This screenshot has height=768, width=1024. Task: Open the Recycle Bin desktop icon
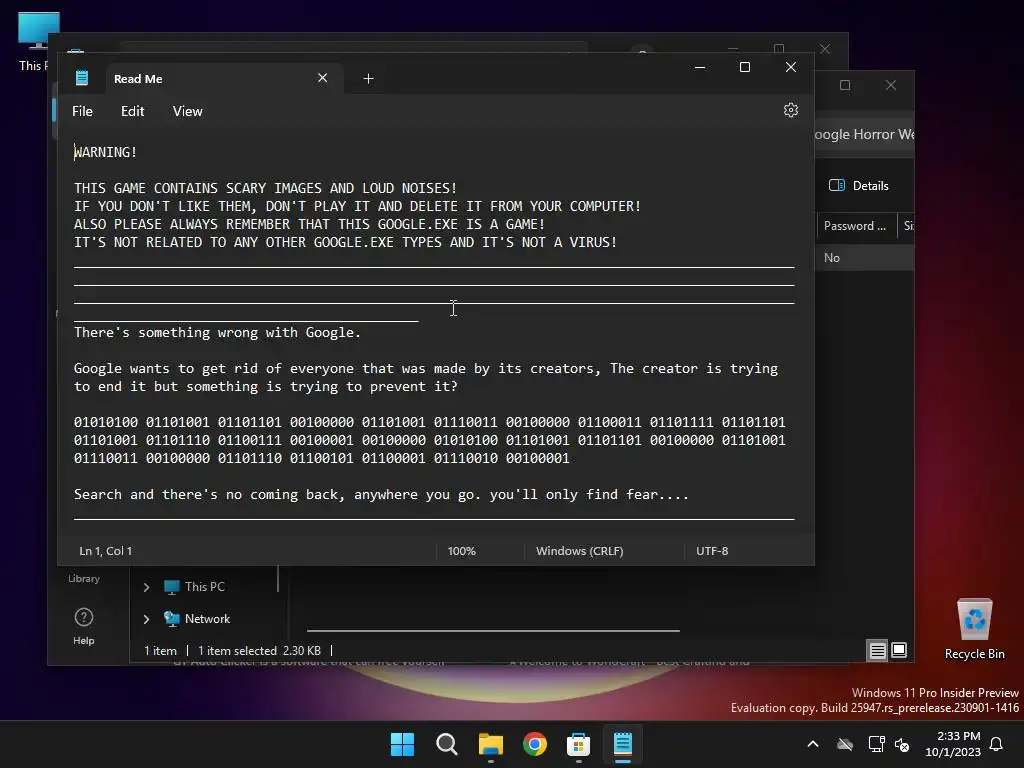click(974, 628)
